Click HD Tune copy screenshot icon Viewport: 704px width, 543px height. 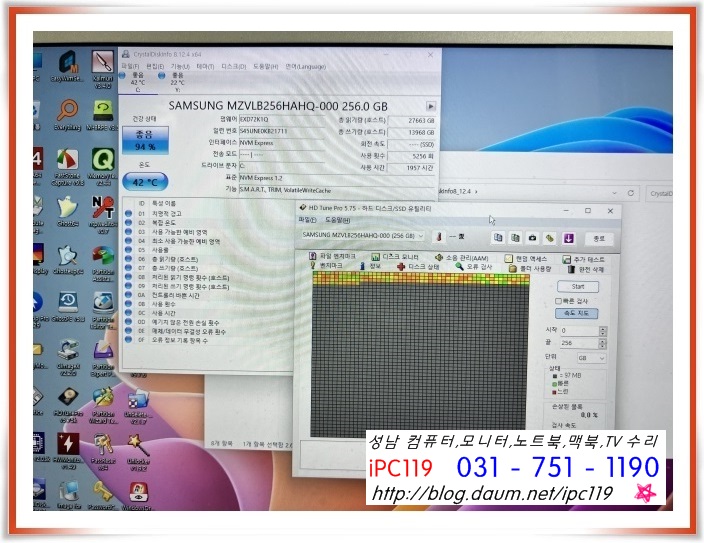click(515, 238)
